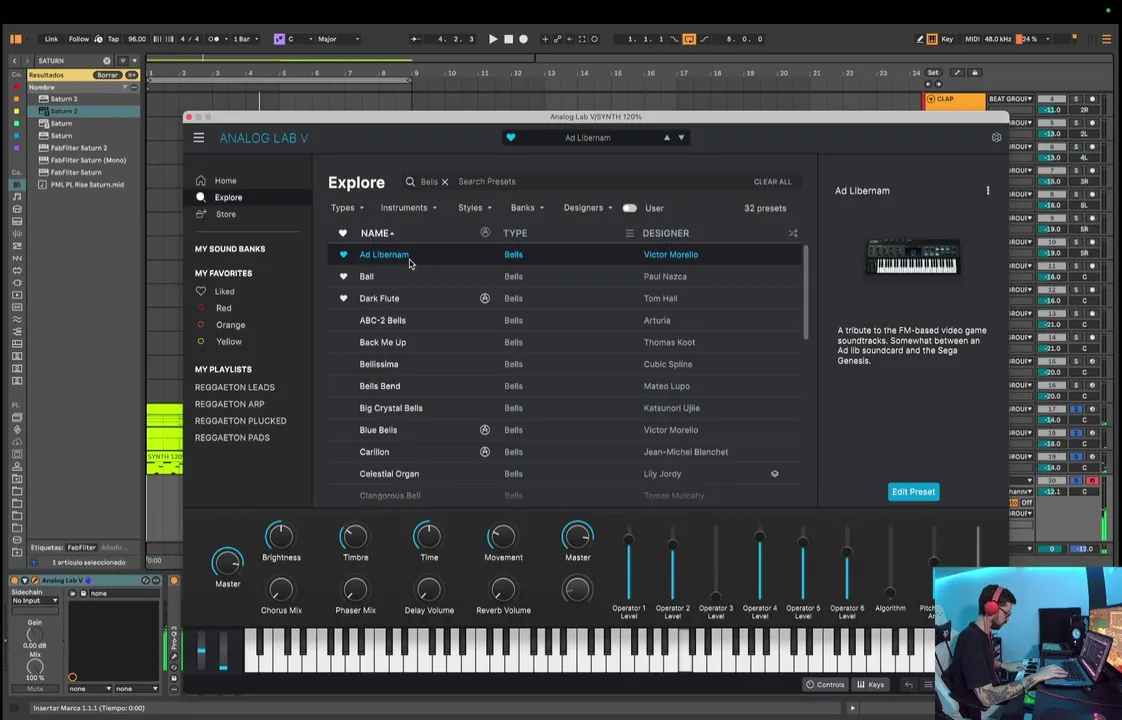Click Tap tempo button
Image resolution: width=1122 pixels, height=720 pixels.
(113, 39)
